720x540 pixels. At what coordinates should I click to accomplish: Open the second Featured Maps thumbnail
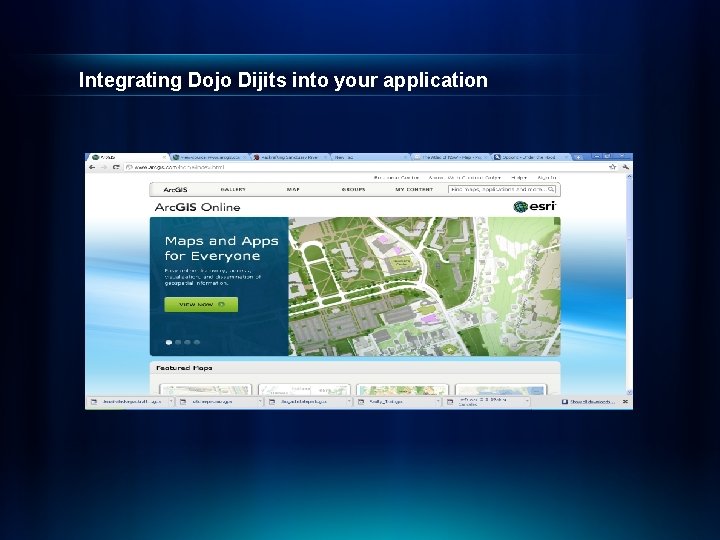pyautogui.click(x=304, y=390)
